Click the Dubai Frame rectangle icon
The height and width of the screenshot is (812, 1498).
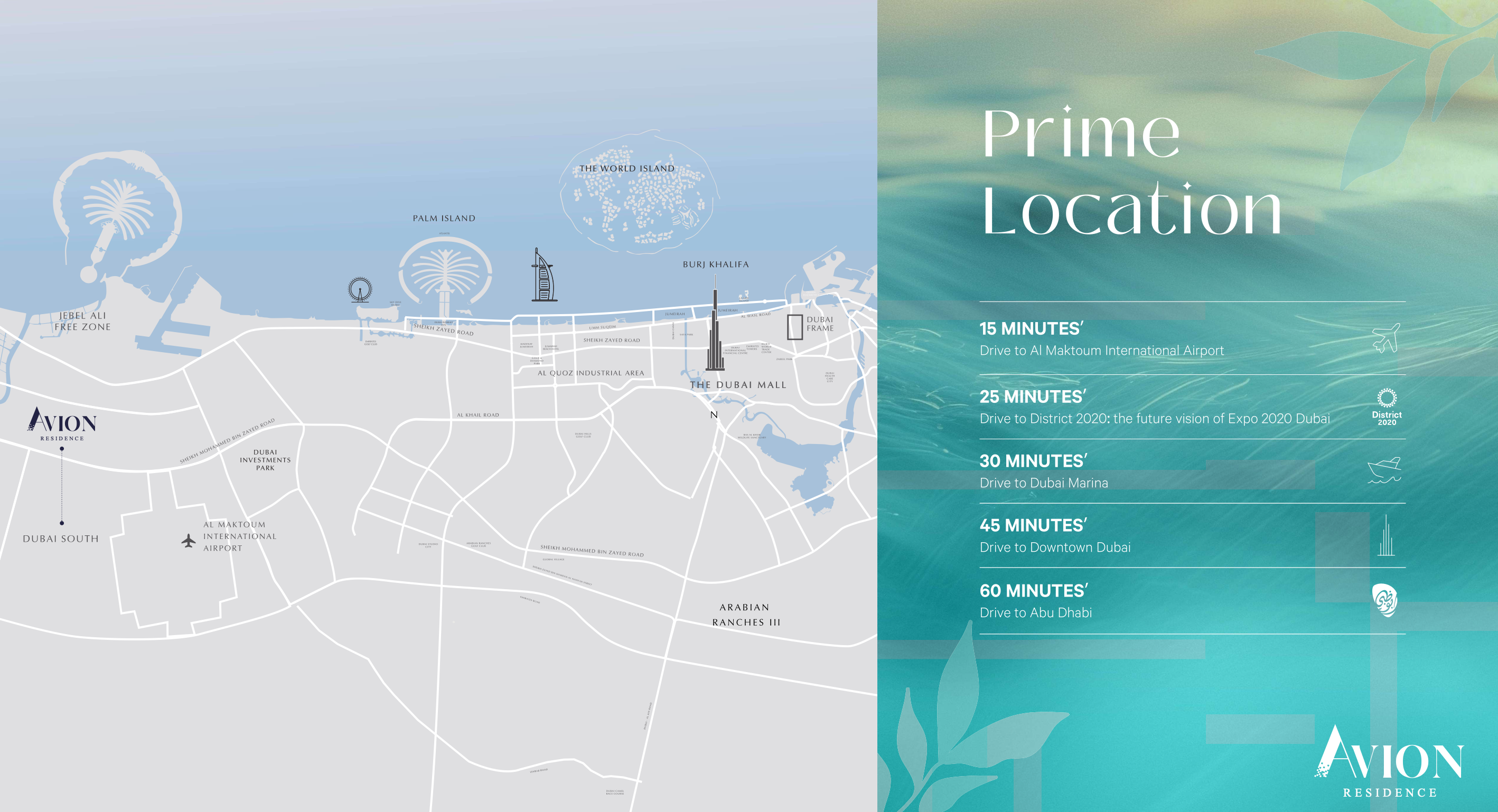794,327
